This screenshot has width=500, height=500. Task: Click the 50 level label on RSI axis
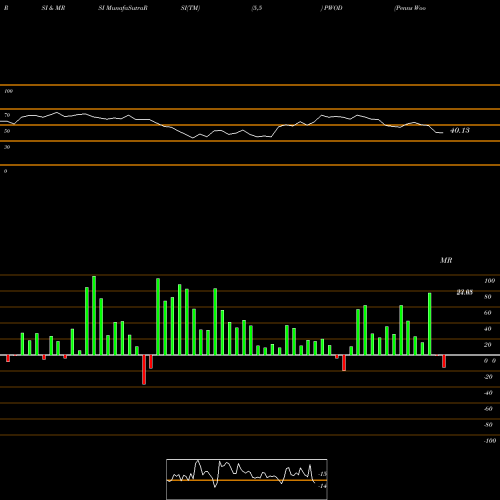(7, 131)
